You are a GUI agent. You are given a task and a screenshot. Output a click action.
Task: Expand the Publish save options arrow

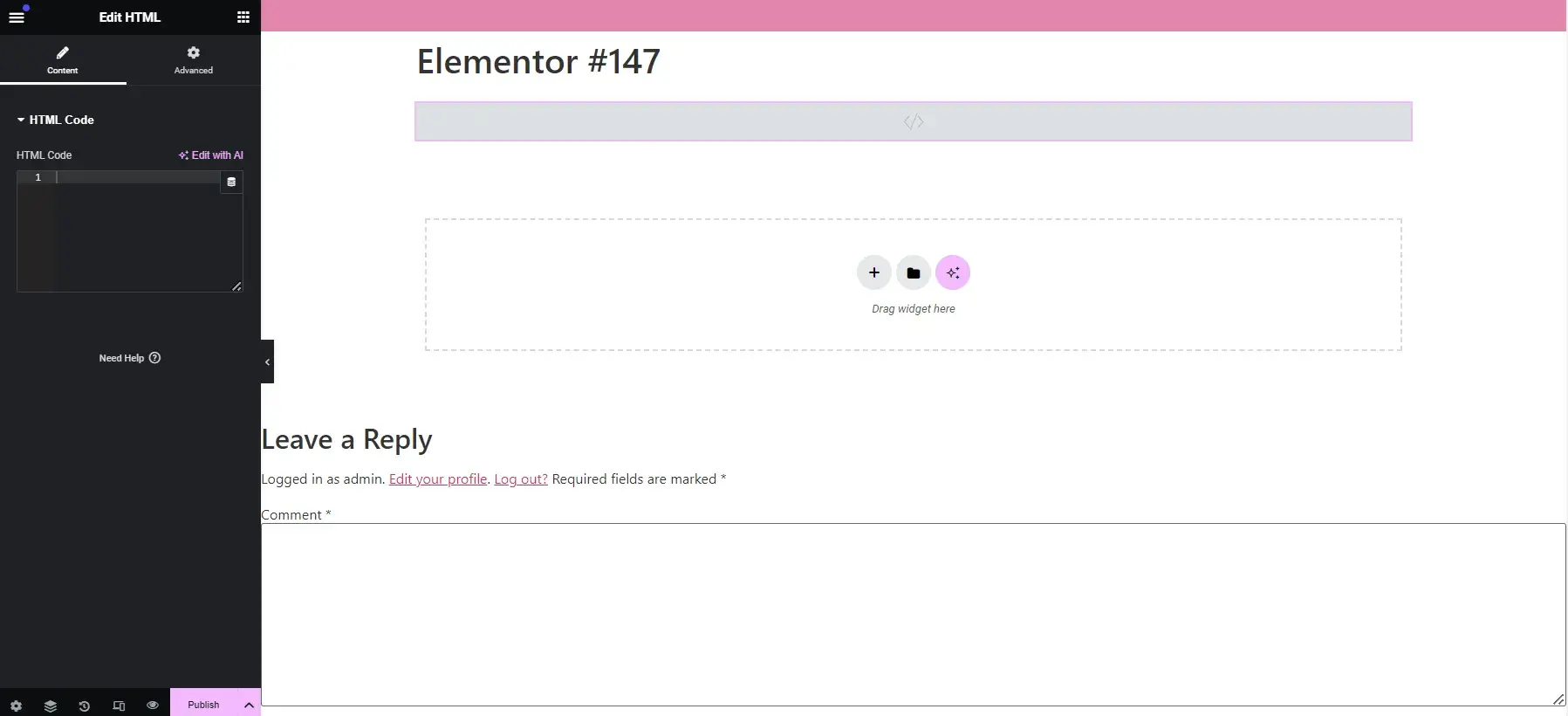(249, 705)
